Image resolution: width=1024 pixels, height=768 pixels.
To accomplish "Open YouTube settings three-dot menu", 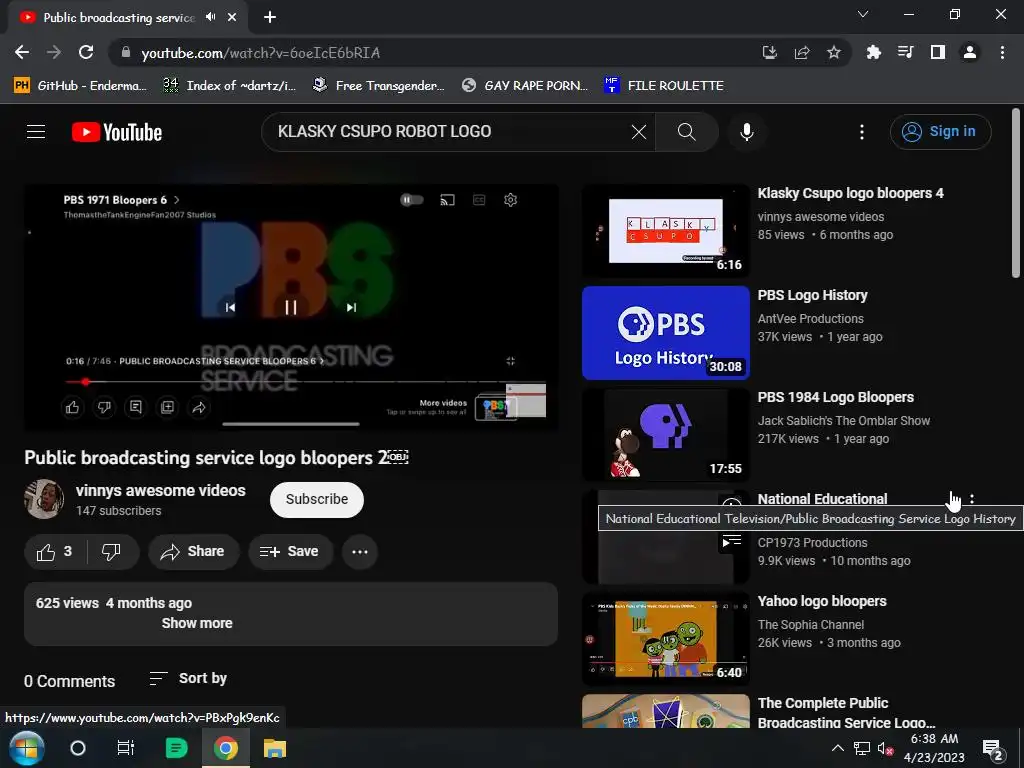I will (861, 132).
